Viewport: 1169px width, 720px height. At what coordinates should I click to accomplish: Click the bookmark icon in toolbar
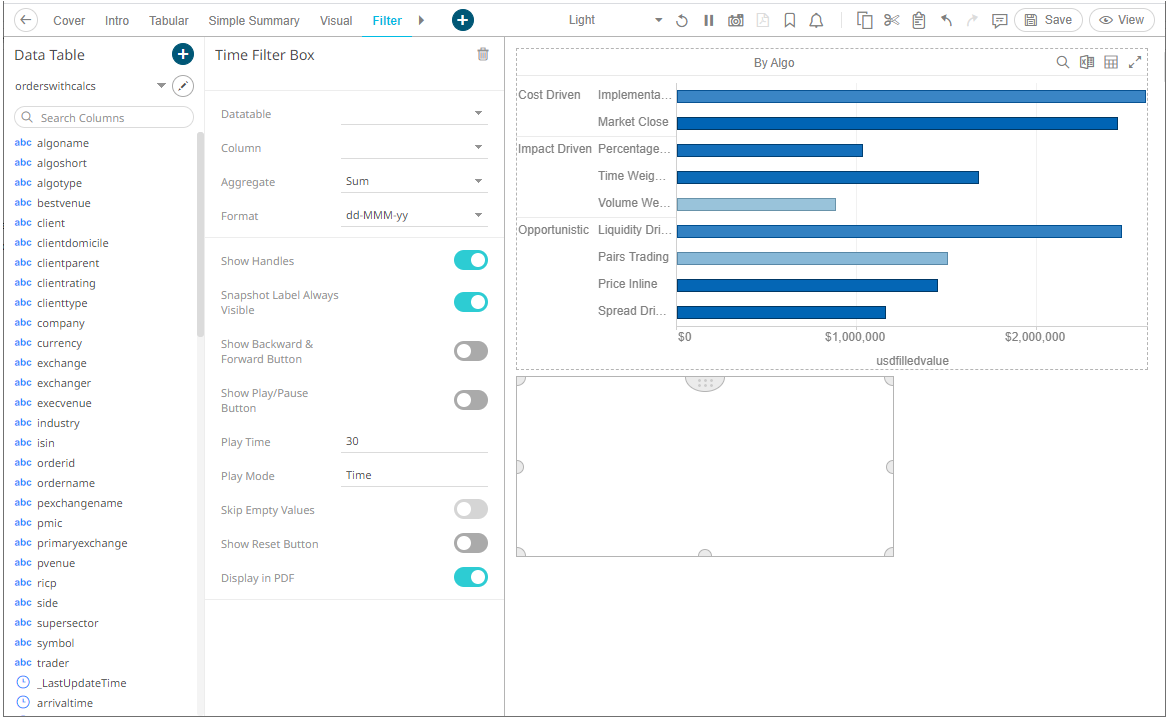coord(790,20)
